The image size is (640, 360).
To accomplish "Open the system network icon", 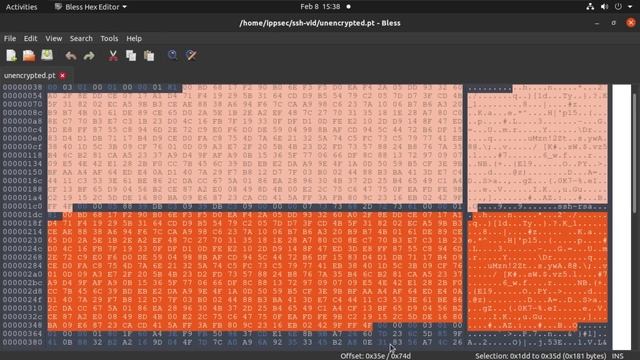I will click(x=590, y=7).
